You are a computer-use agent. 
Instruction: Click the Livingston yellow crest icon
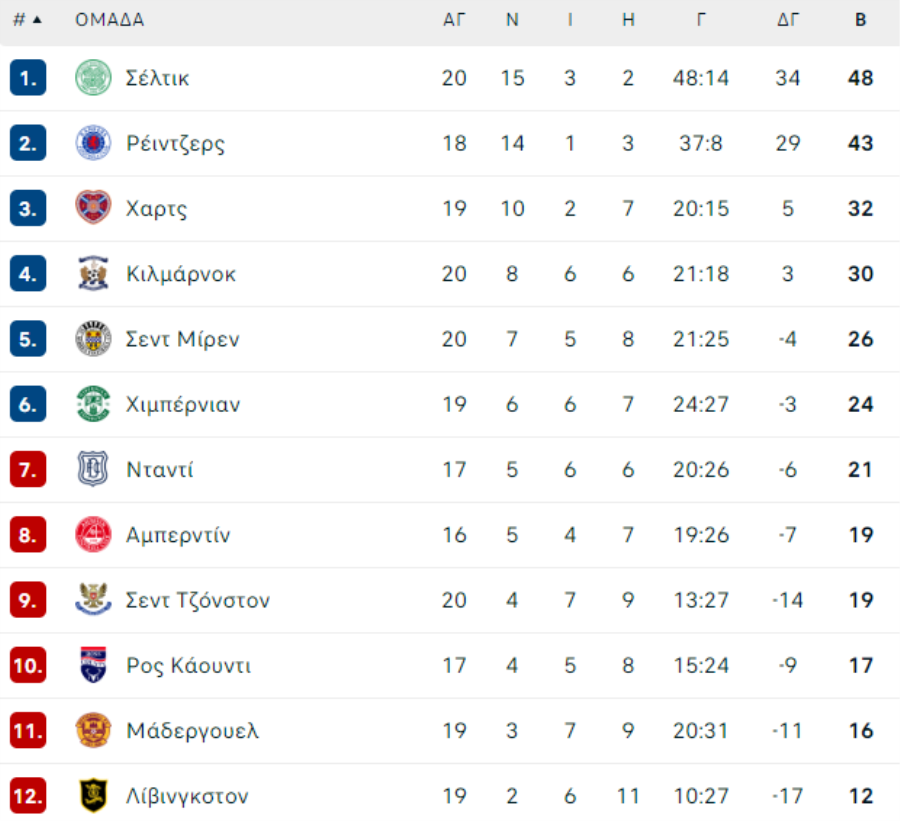click(93, 796)
